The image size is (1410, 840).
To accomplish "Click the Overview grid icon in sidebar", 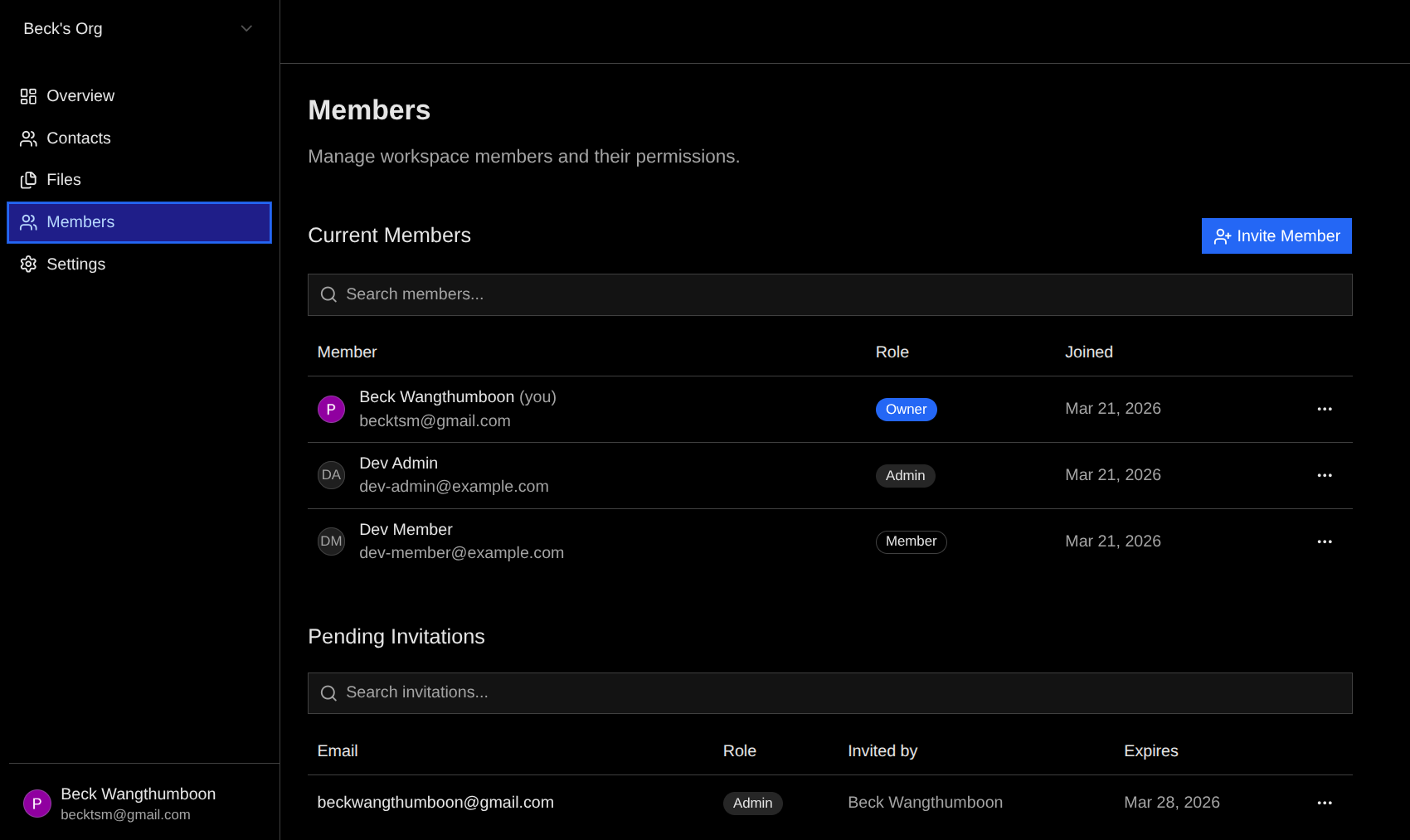I will click(28, 96).
